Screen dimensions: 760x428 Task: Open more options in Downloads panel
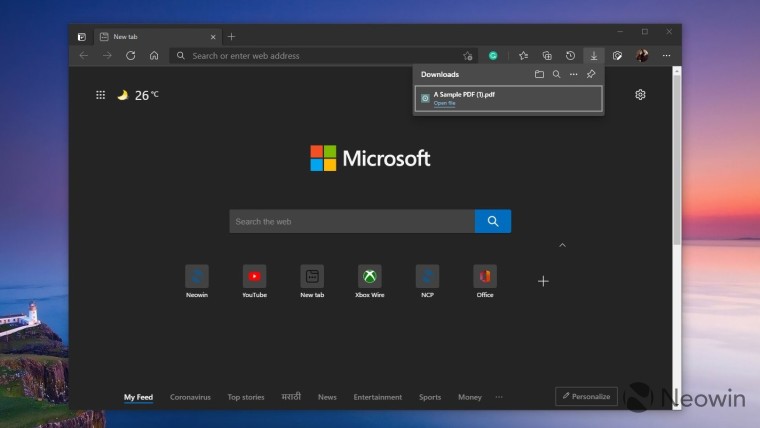click(x=573, y=74)
